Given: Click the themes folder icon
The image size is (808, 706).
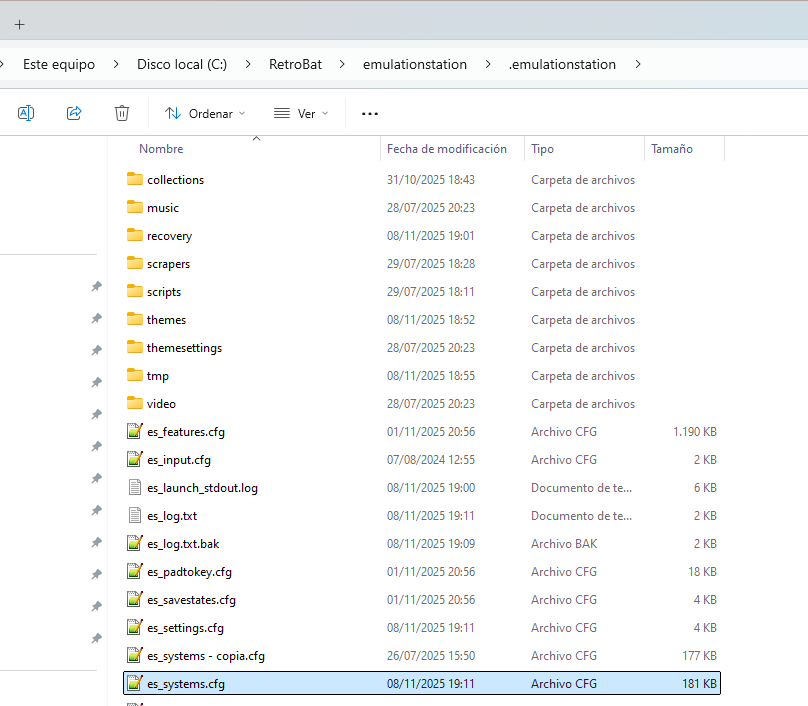Looking at the screenshot, I should click(135, 320).
